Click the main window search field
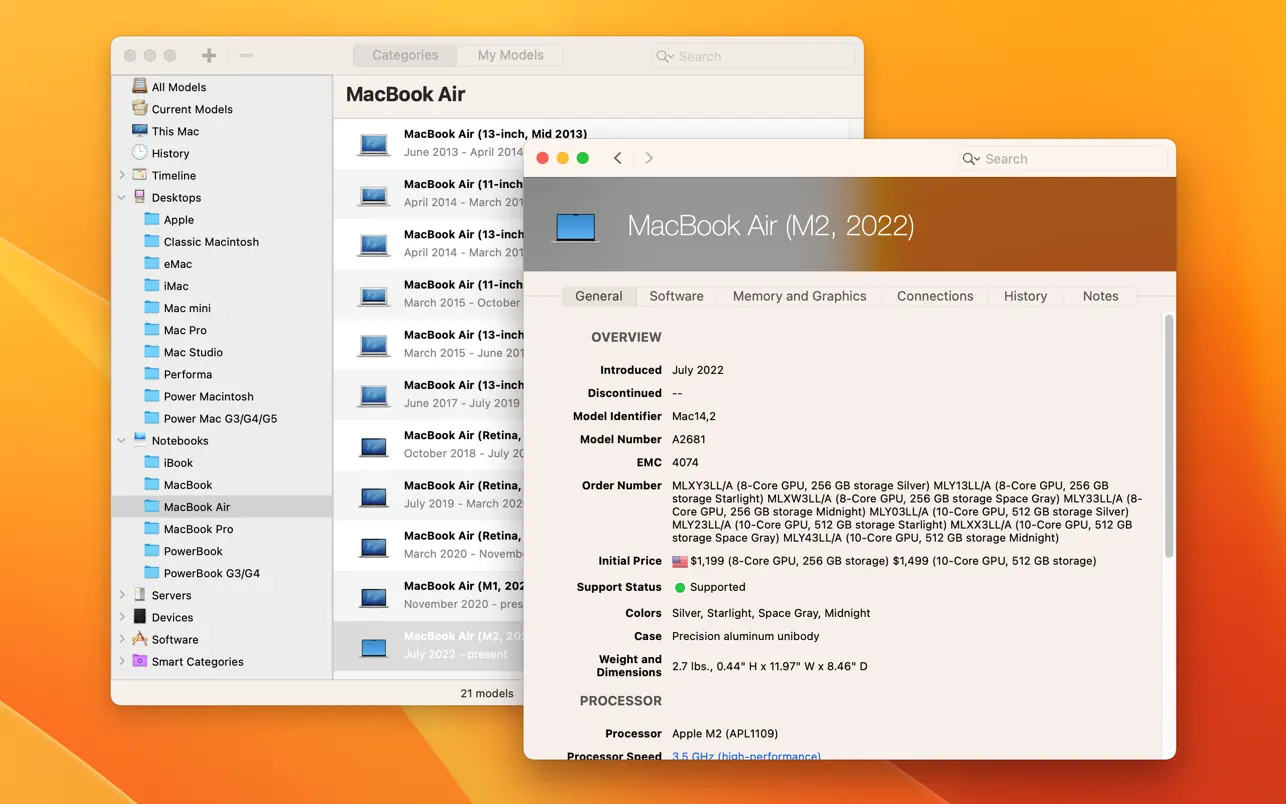 click(x=753, y=56)
